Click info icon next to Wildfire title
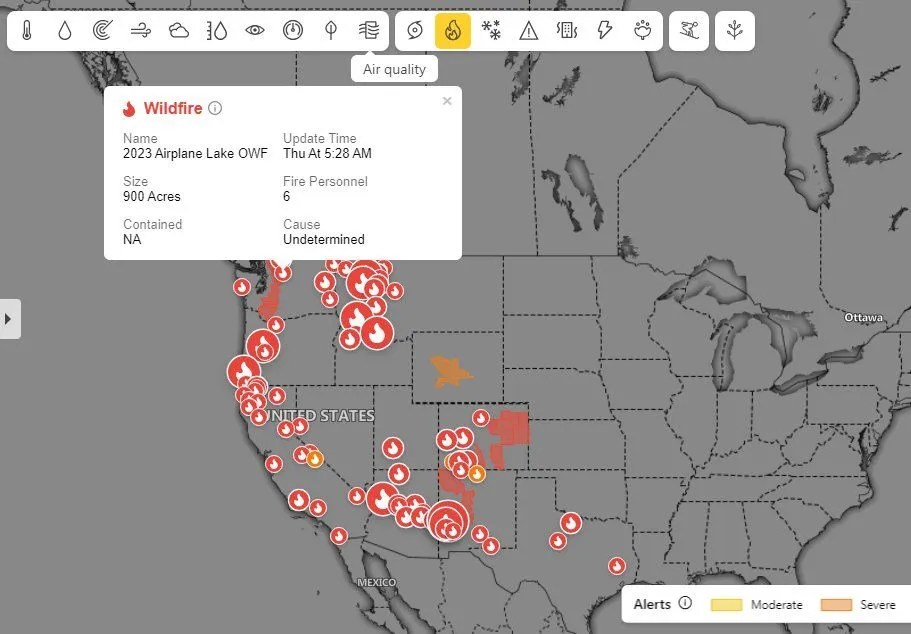The image size is (911, 634). coord(215,108)
